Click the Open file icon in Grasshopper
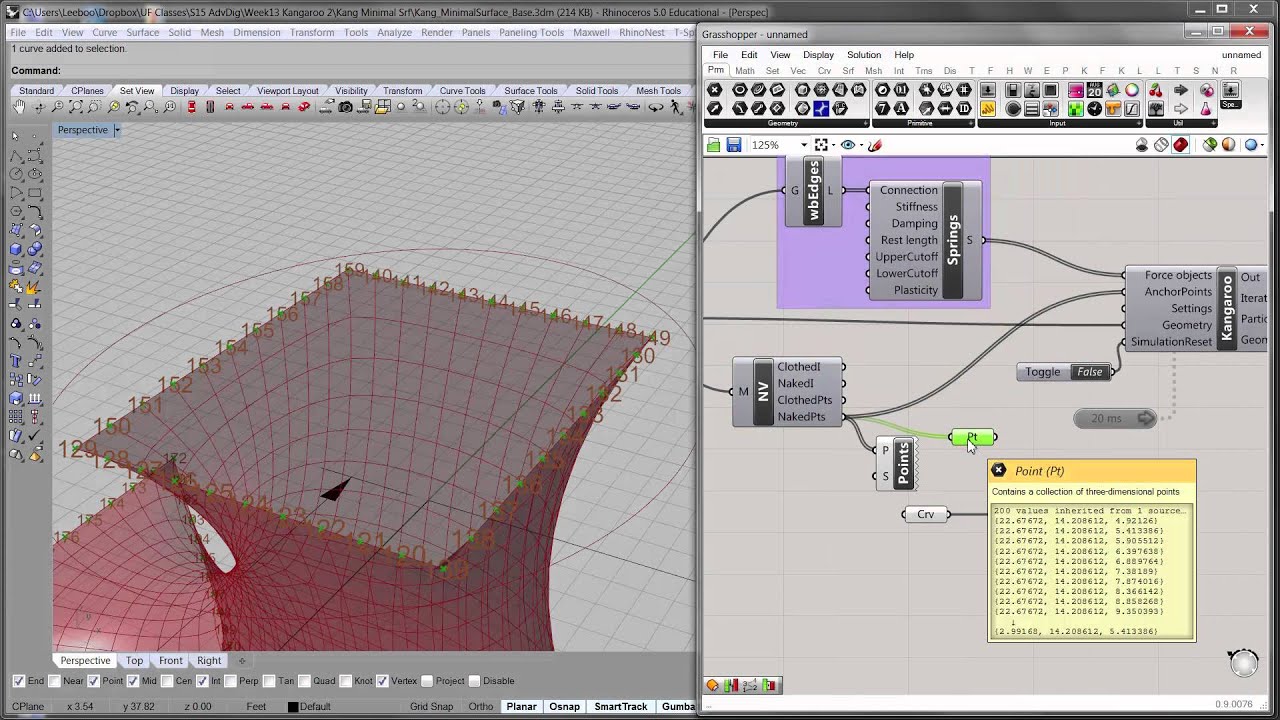Image resolution: width=1280 pixels, height=720 pixels. pos(714,145)
